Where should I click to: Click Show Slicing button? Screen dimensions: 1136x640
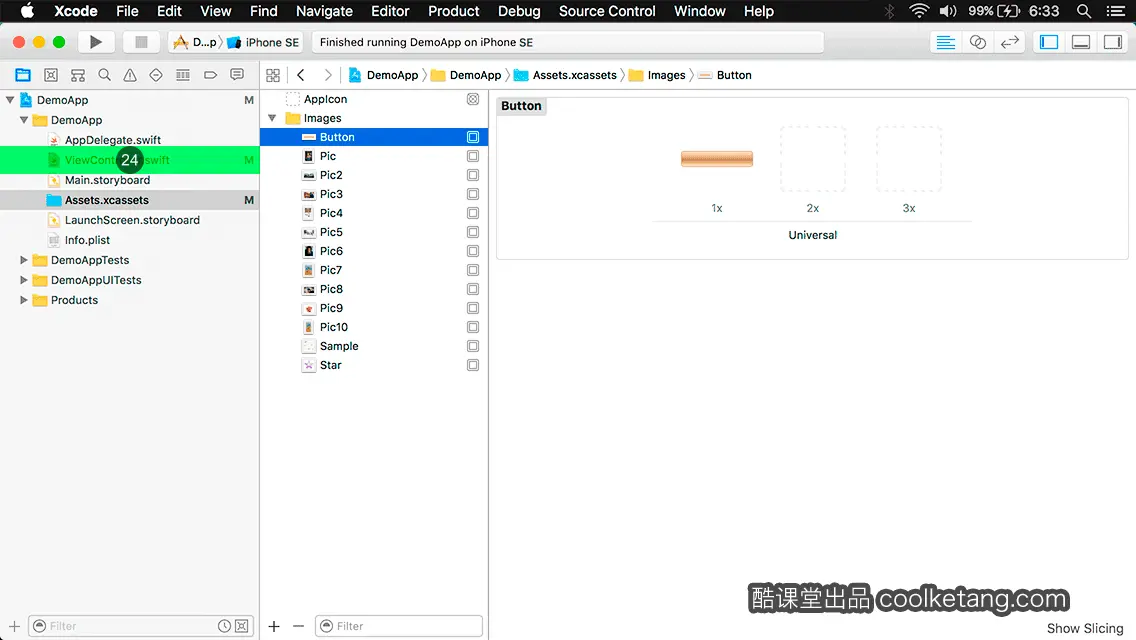tap(1085, 628)
